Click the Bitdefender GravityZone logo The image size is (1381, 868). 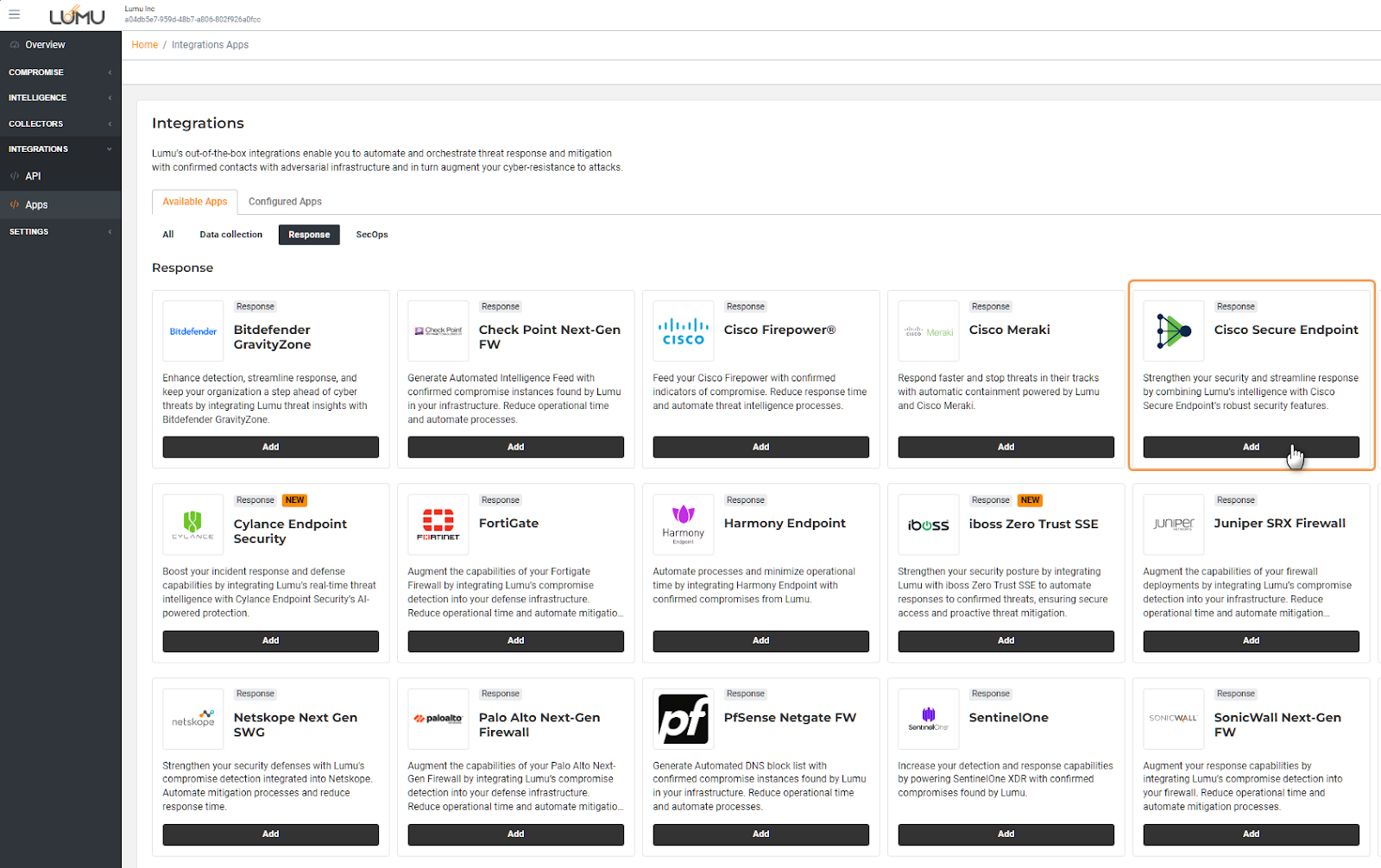pyautogui.click(x=192, y=331)
